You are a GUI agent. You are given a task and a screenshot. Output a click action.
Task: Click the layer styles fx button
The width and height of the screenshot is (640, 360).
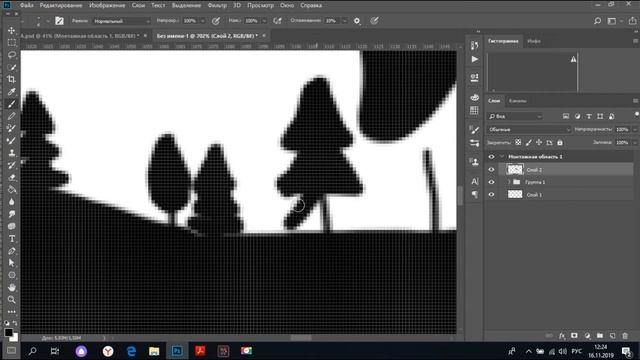pos(562,336)
